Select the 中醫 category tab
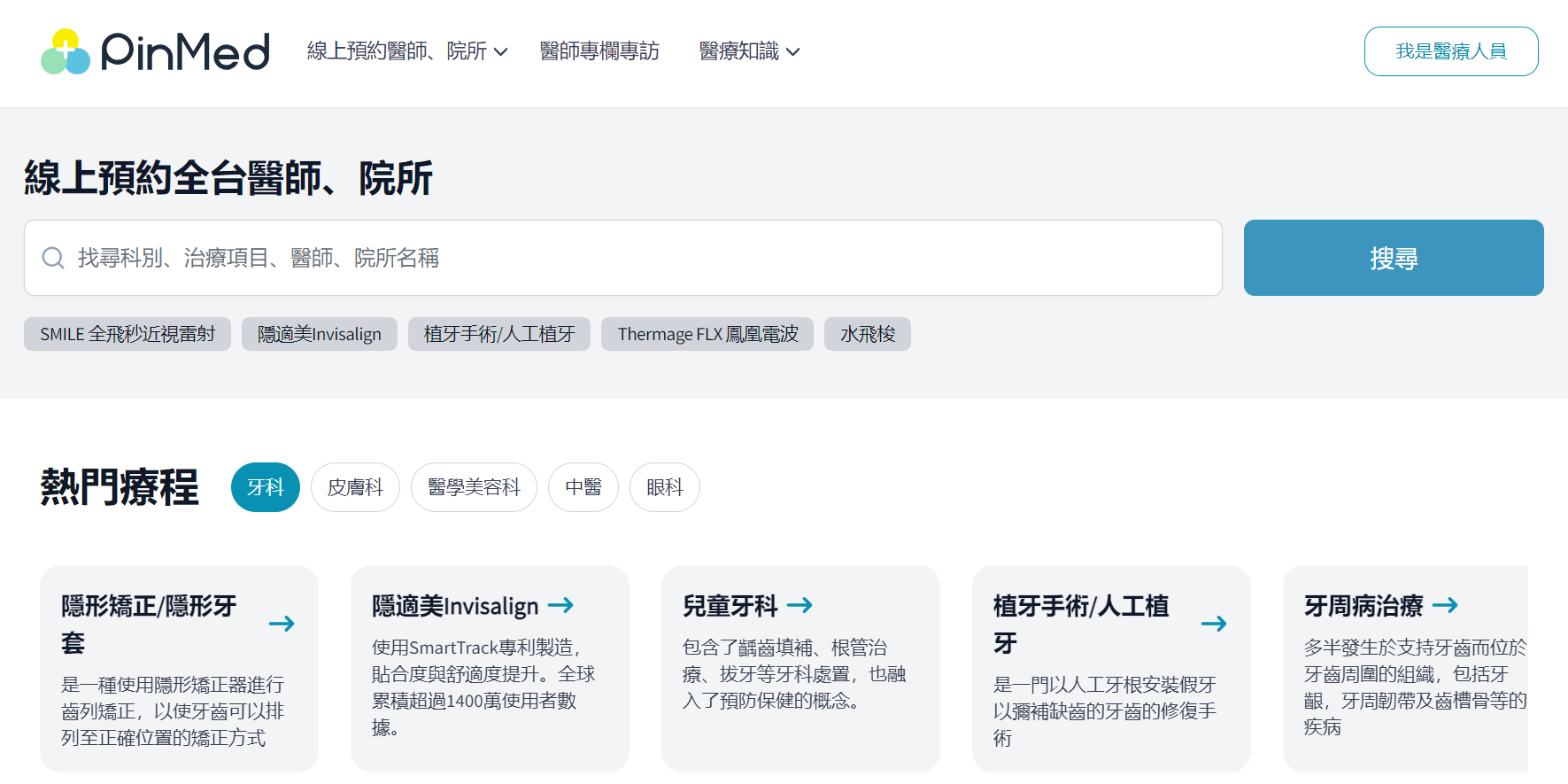Screen dimensions: 1568x784 [x=583, y=487]
